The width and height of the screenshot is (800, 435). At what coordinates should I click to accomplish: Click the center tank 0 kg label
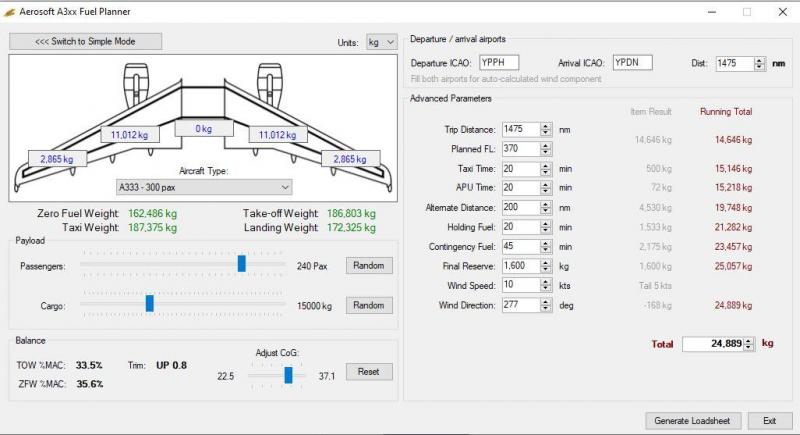pos(204,129)
